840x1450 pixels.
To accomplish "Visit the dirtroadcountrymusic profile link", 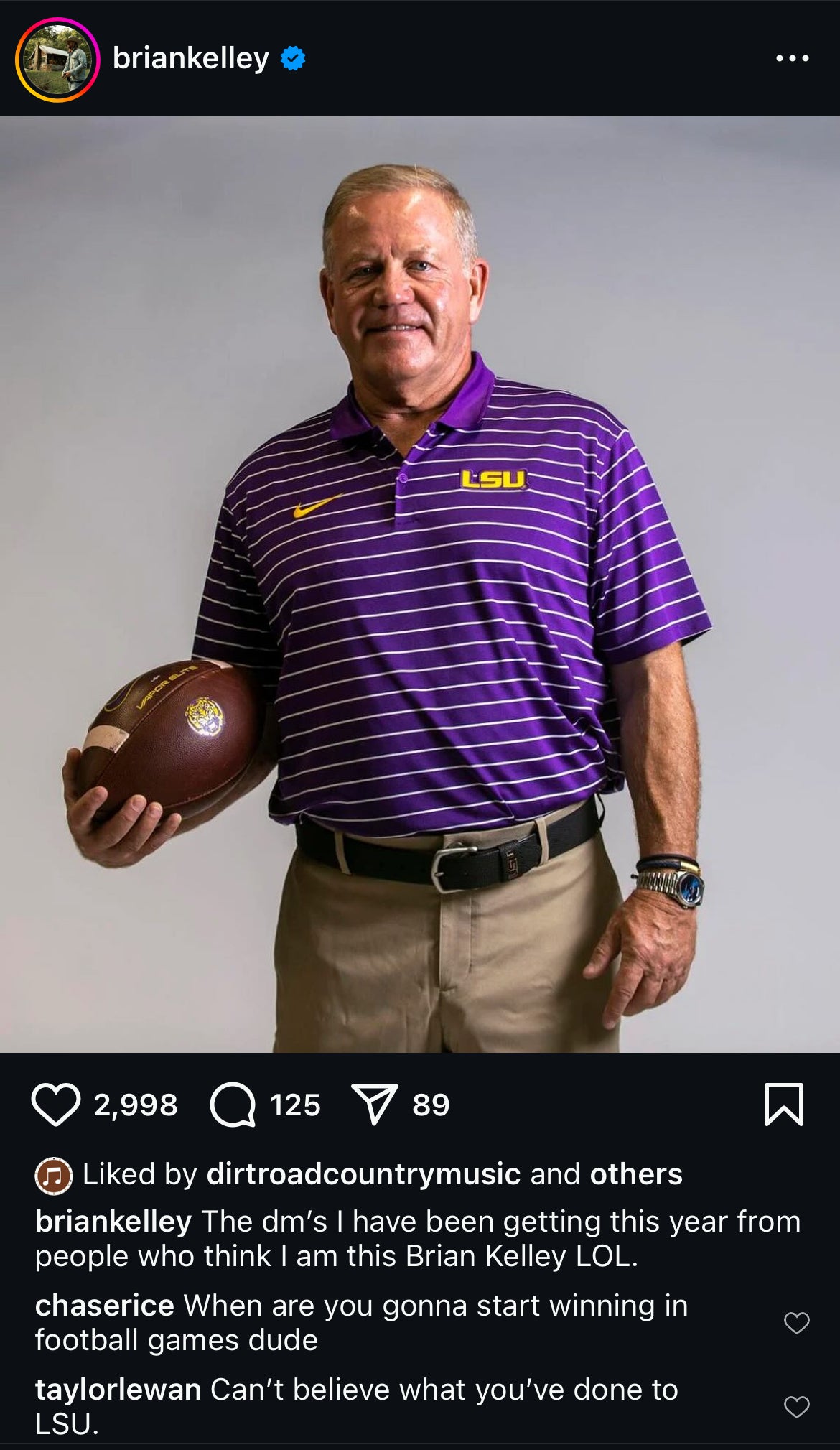I will pos(363,1174).
